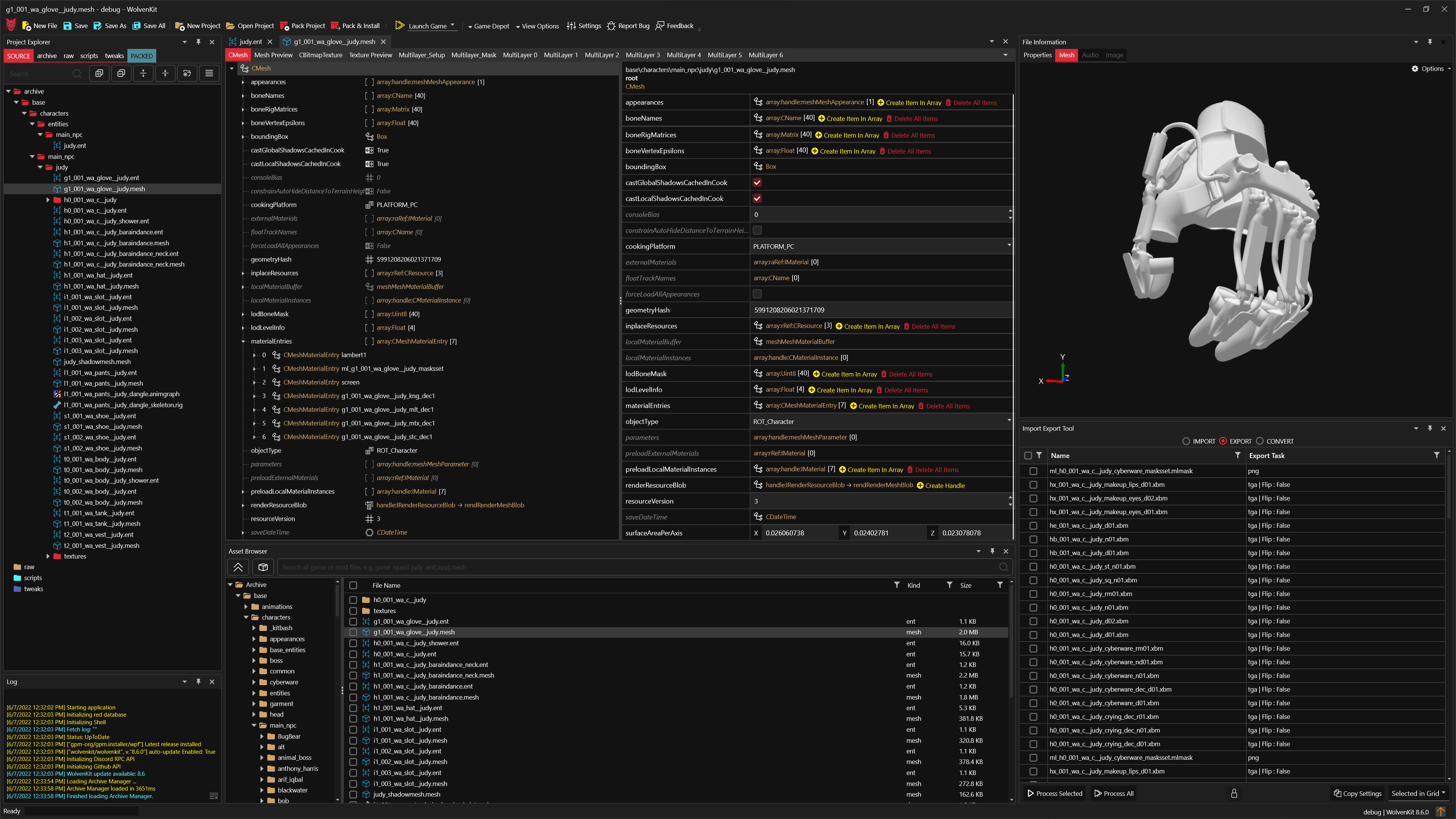Screen dimensions: 1456x819
Task: Click the Pack & Install icon
Action: click(x=335, y=25)
